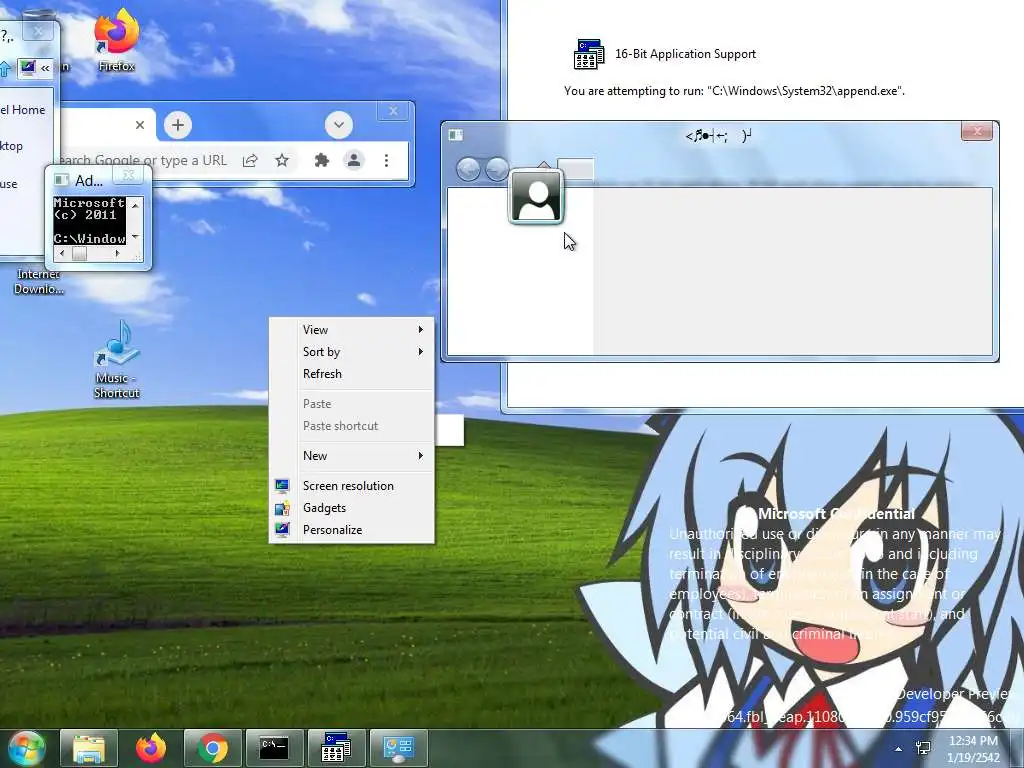
Task: Open a new tab with plus button
Action: coord(178,125)
